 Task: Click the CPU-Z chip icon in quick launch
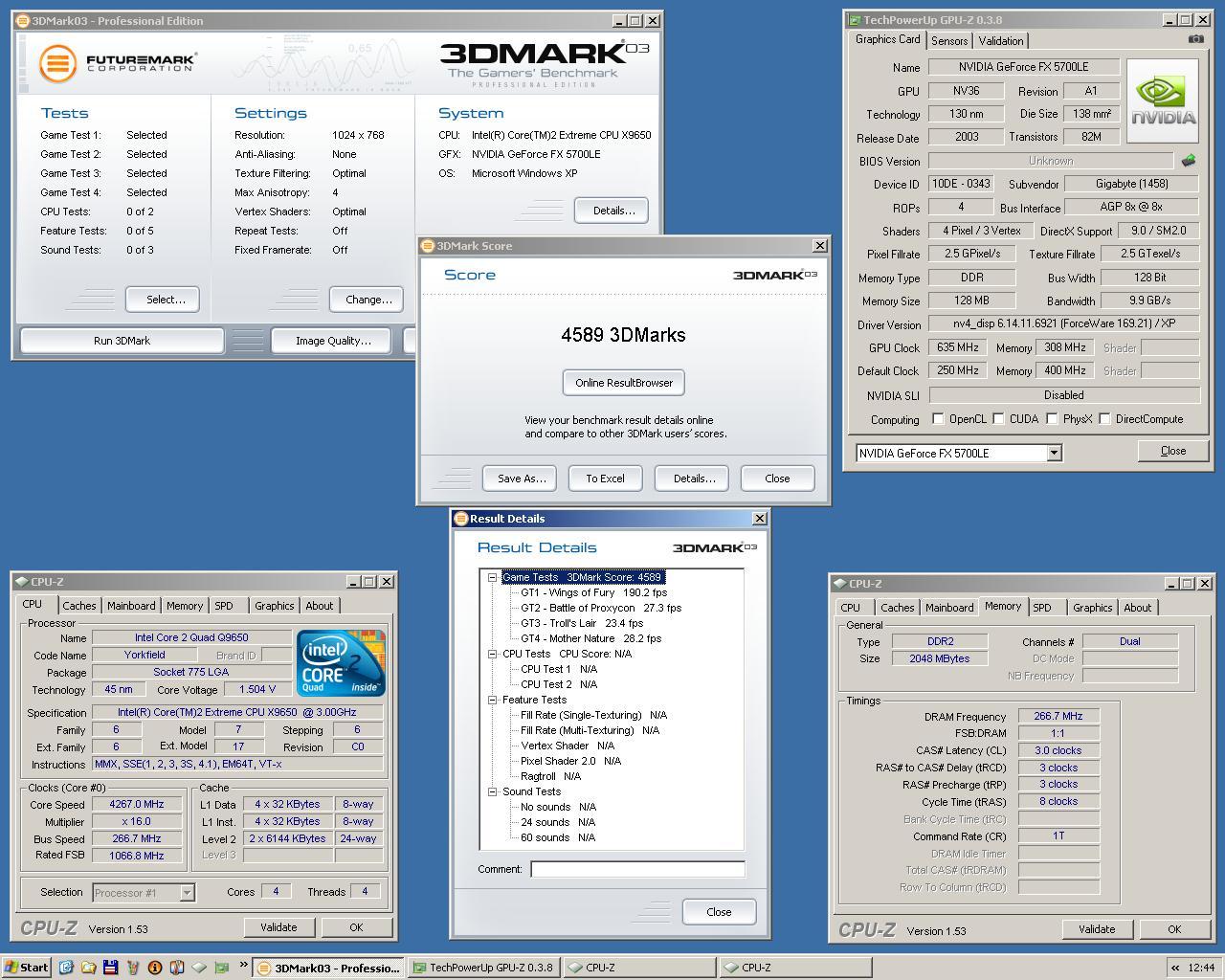click(199, 968)
